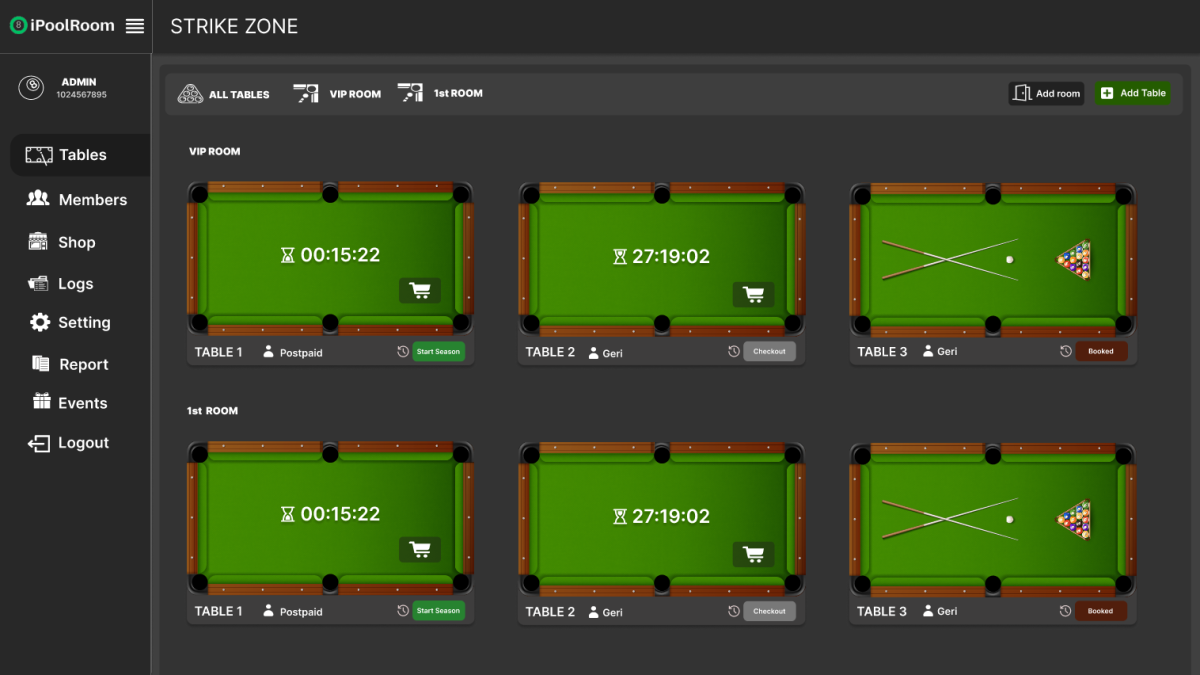Click the history icon on VIP Table 3
The image size is (1200, 675).
(x=1065, y=351)
